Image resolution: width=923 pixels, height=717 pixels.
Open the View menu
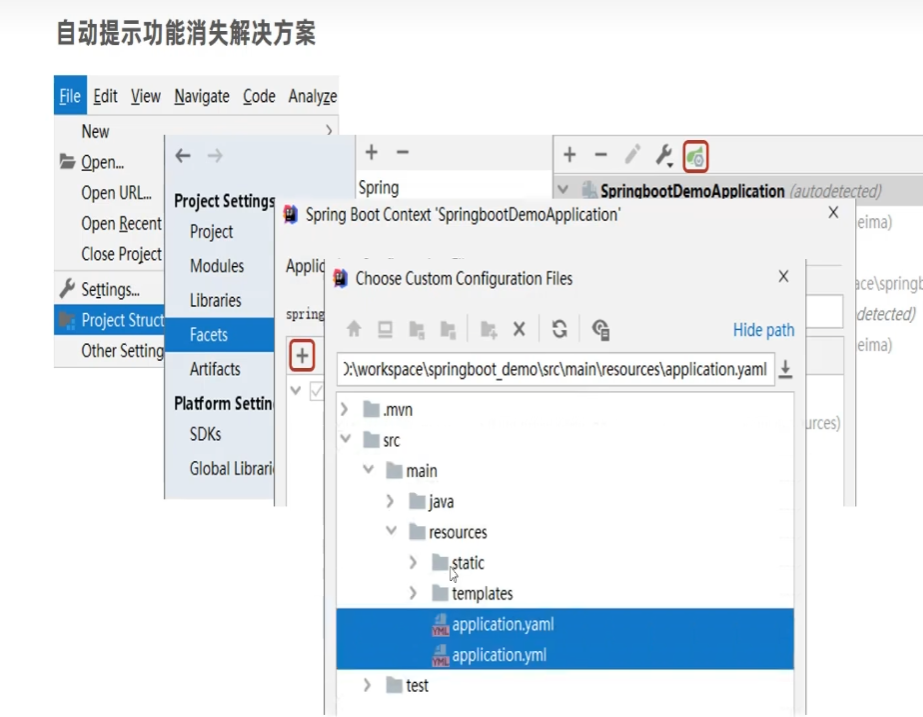click(145, 95)
